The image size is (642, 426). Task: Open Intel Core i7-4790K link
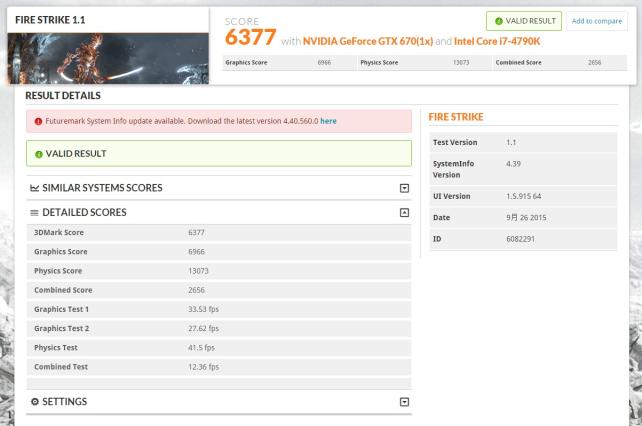pos(497,41)
